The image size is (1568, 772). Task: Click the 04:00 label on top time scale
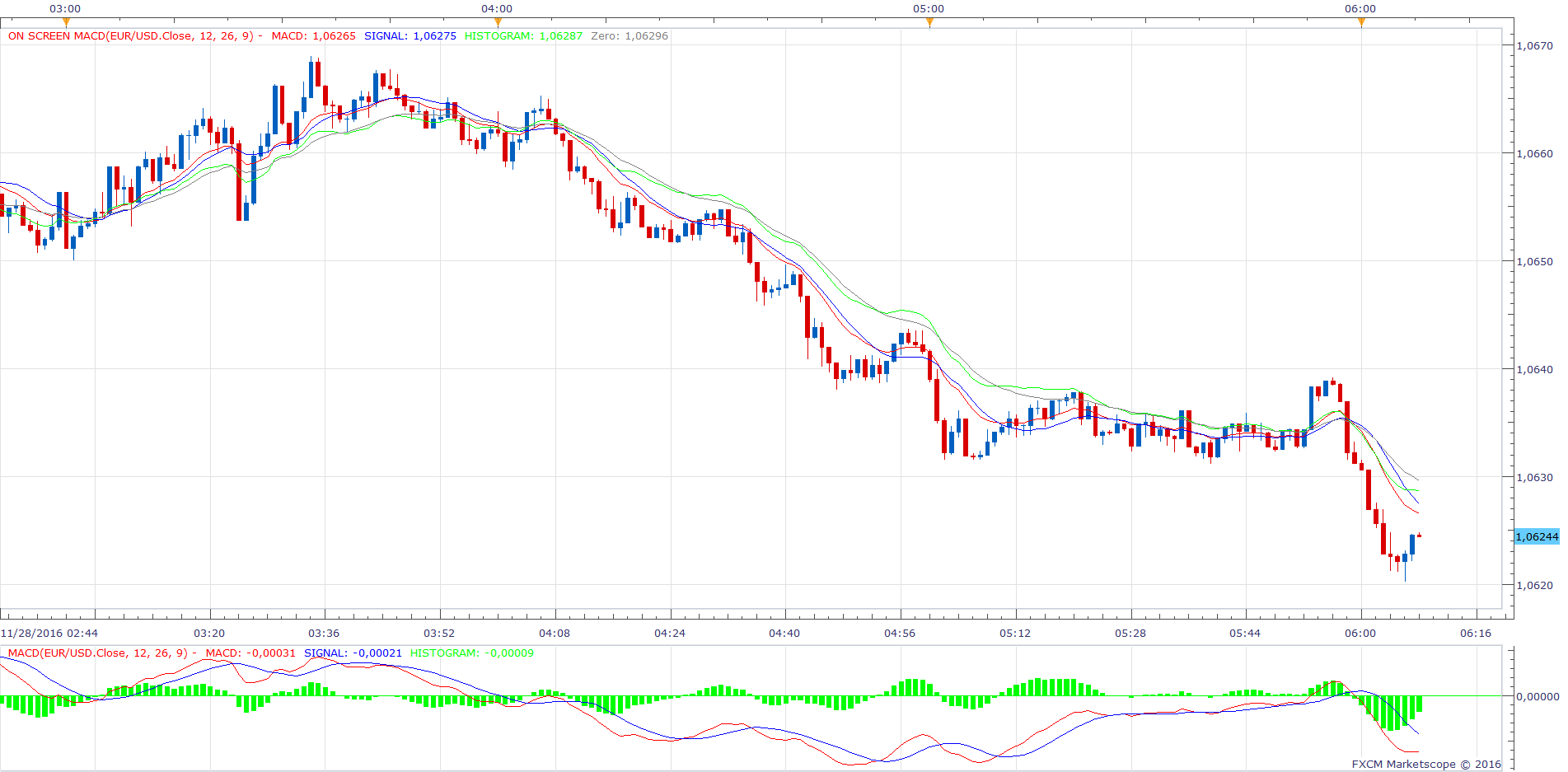497,8
